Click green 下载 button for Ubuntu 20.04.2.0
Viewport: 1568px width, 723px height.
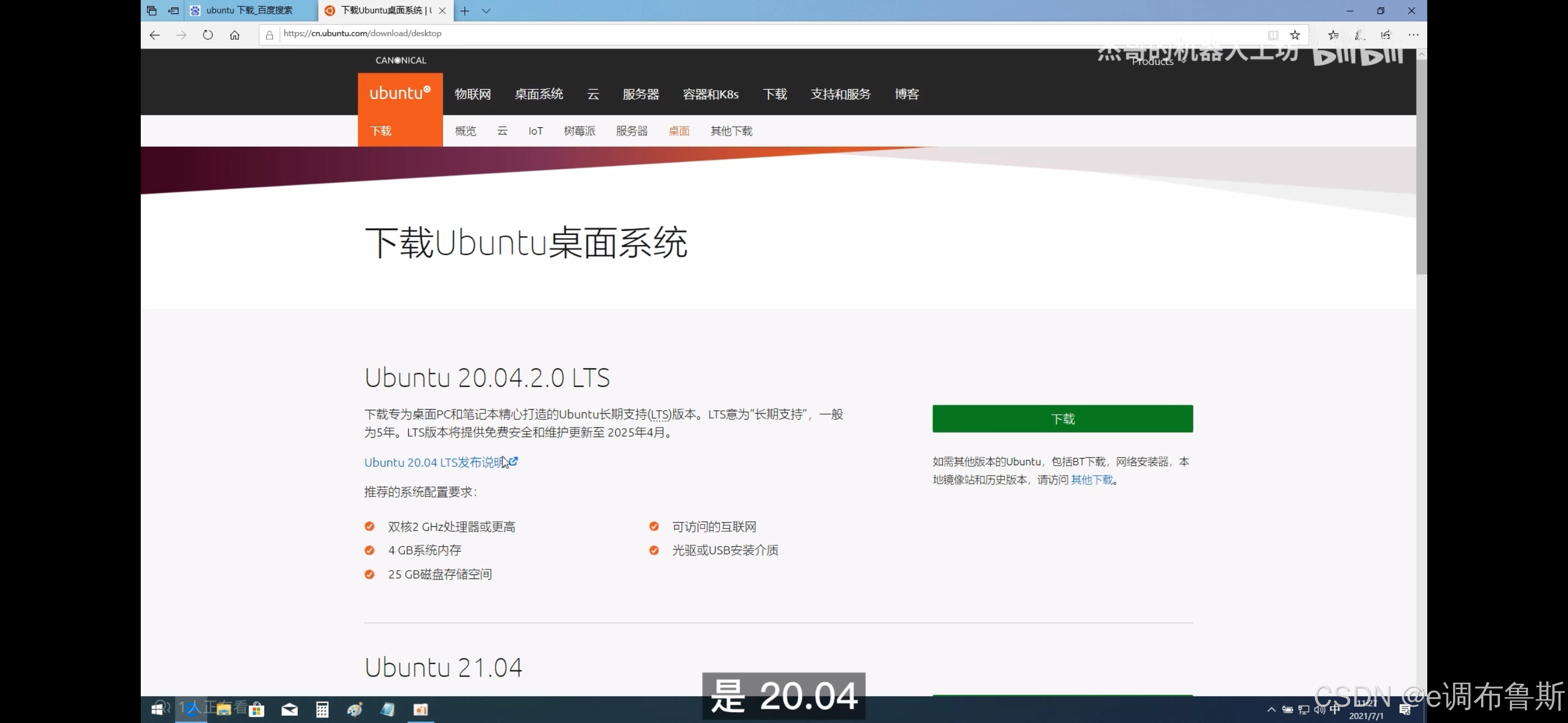[1063, 419]
